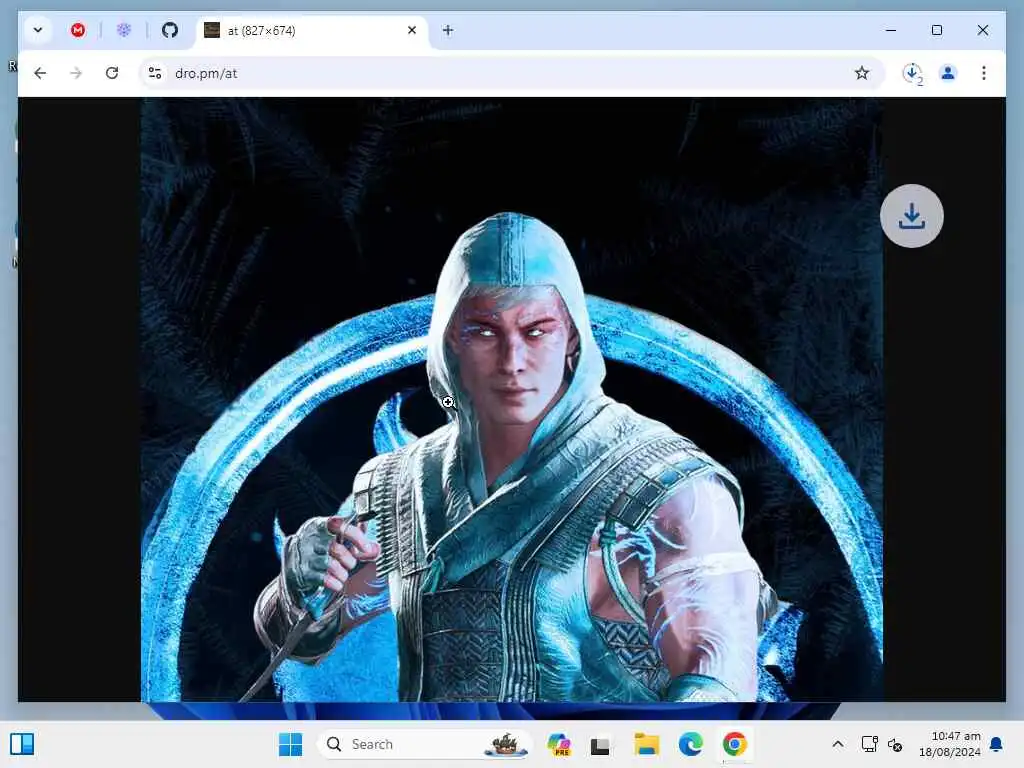Open the muted volume tray icon
1024x768 pixels.
[x=895, y=744]
